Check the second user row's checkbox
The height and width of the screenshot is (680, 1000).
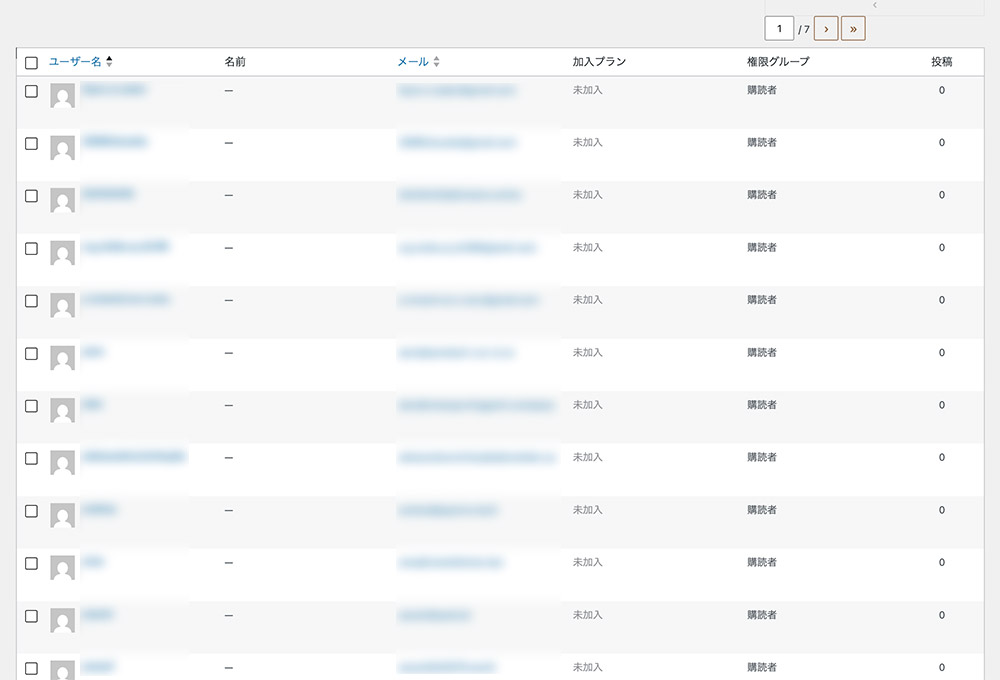(x=31, y=144)
